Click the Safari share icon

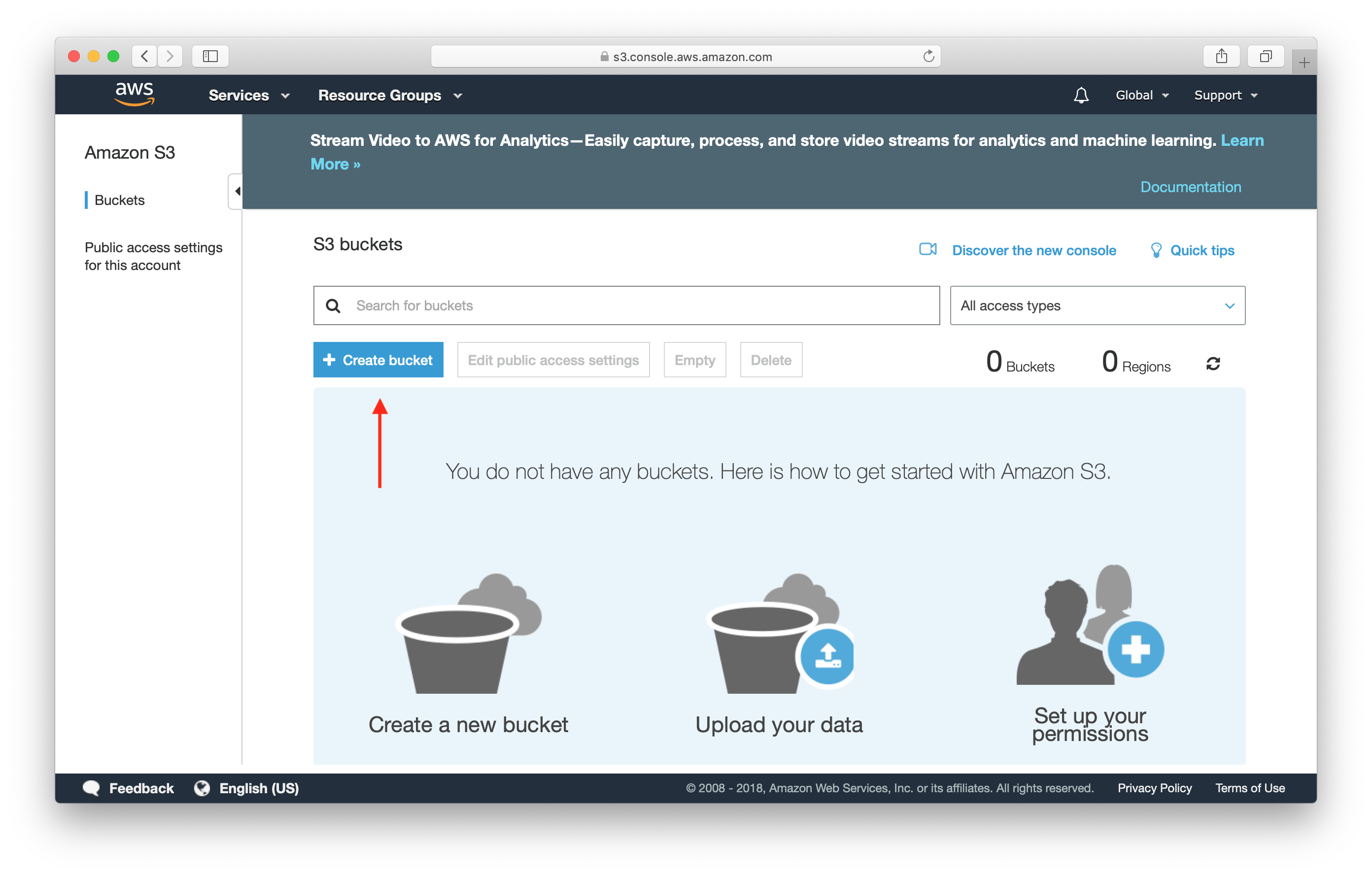coord(1221,56)
